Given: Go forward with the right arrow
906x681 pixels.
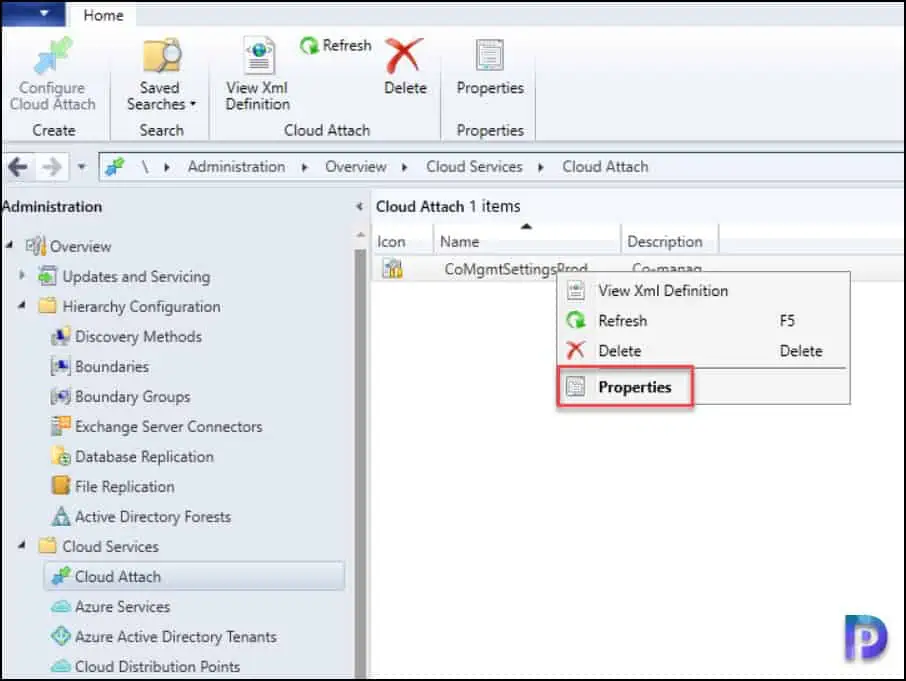Looking at the screenshot, I should tap(52, 168).
